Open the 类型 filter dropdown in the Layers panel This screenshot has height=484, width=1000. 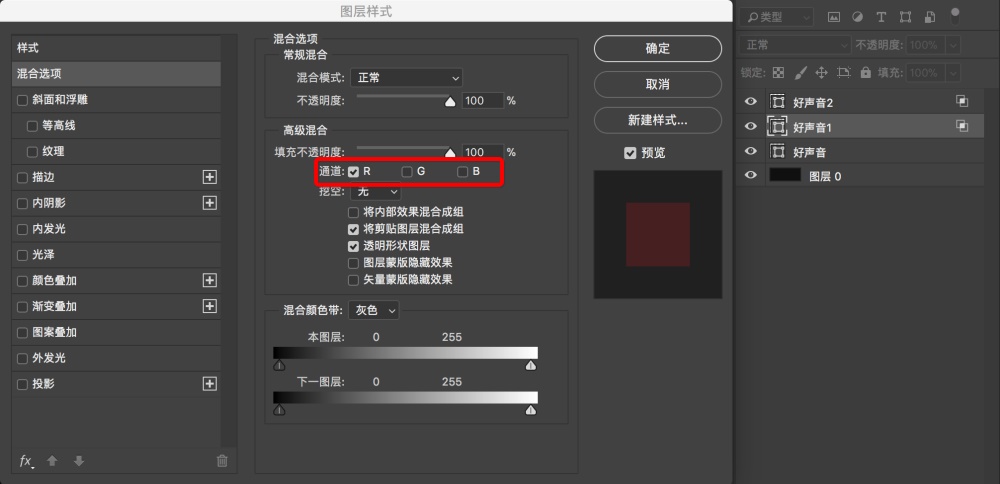pyautogui.click(x=777, y=17)
